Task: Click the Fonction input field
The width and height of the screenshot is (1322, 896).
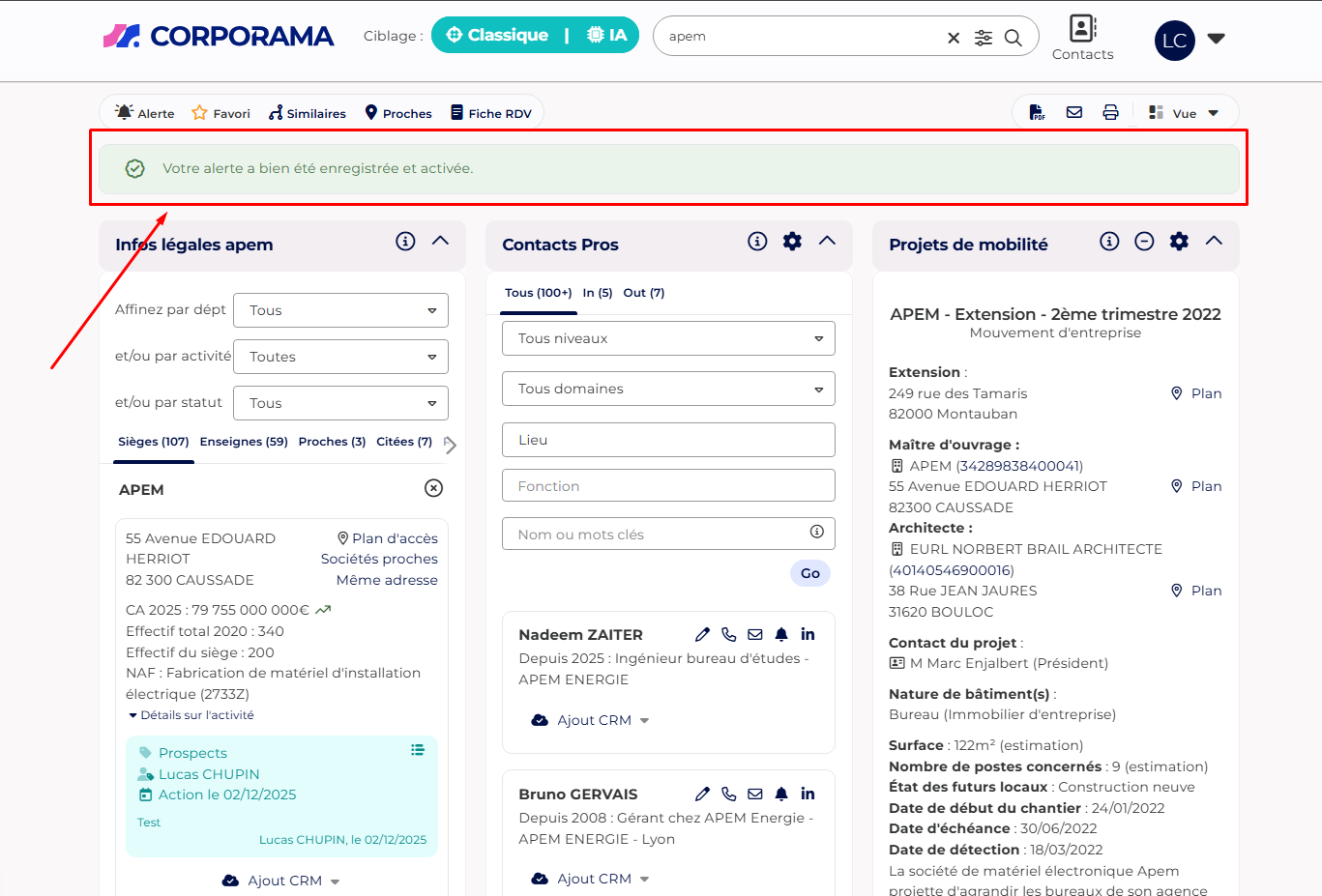Action: pyautogui.click(x=668, y=485)
